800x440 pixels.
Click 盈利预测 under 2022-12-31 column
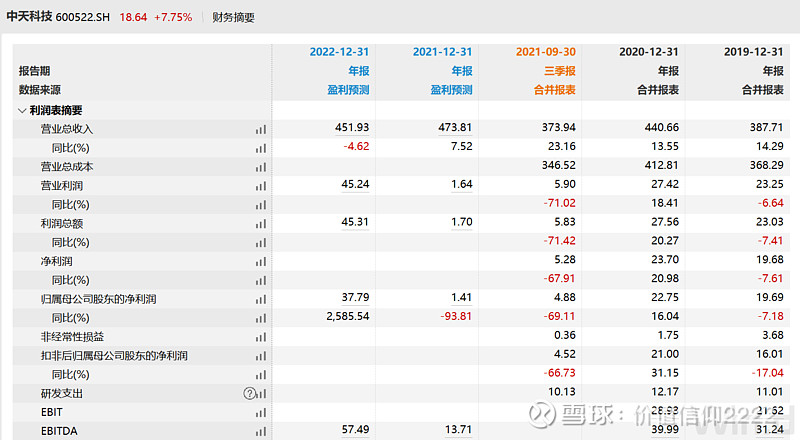pyautogui.click(x=348, y=90)
